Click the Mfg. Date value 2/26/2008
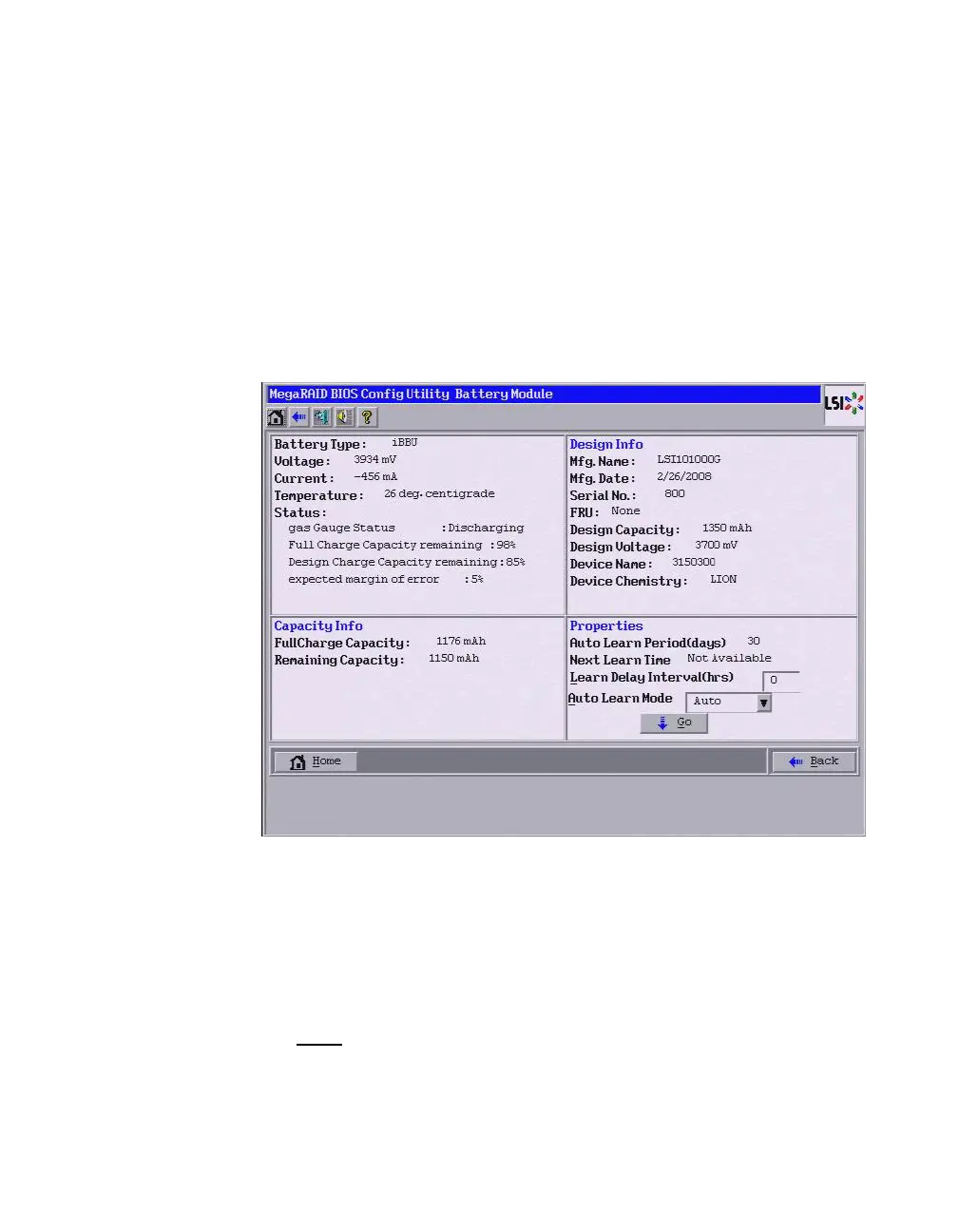 click(x=684, y=477)
